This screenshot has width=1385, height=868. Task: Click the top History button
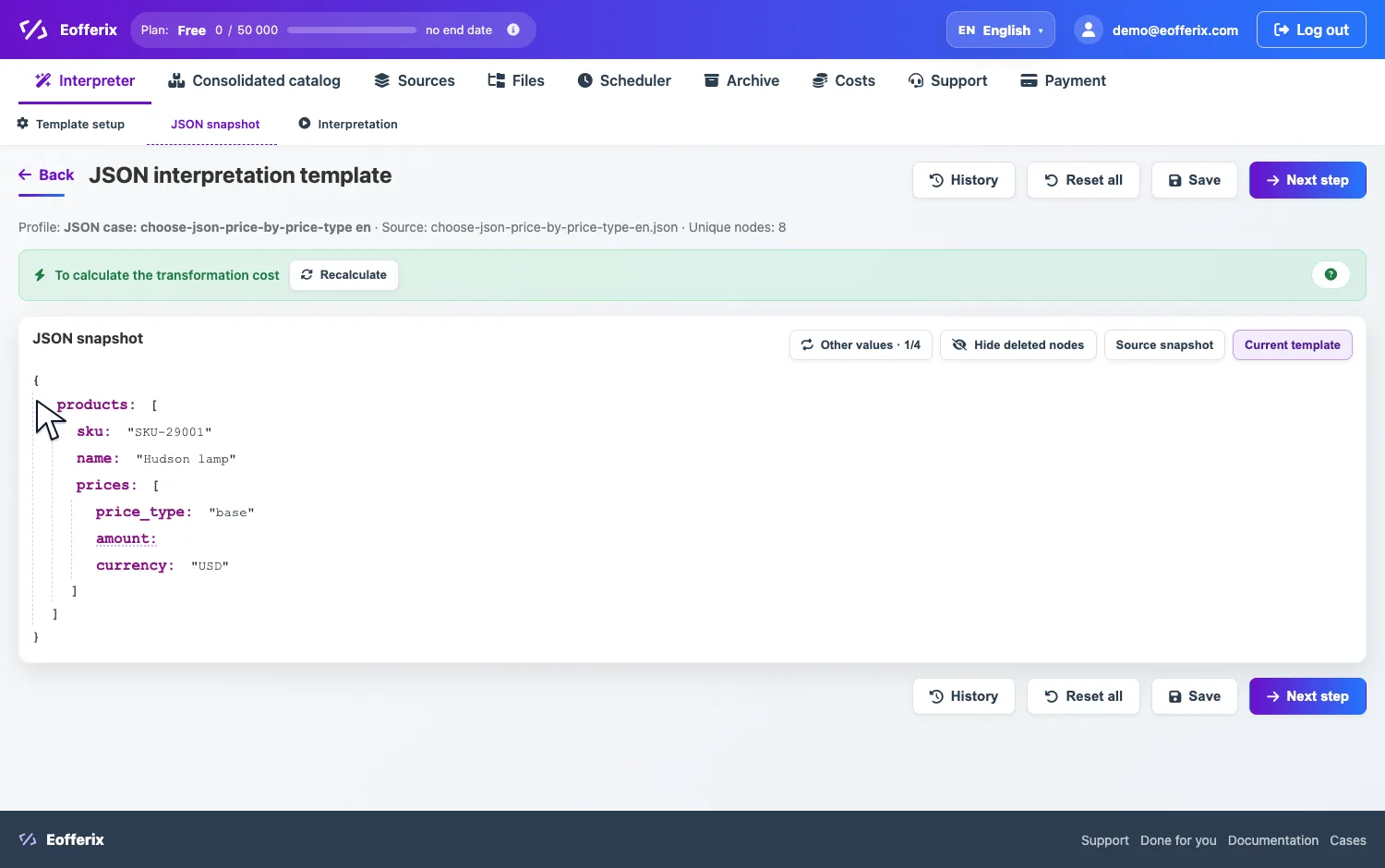(x=964, y=180)
